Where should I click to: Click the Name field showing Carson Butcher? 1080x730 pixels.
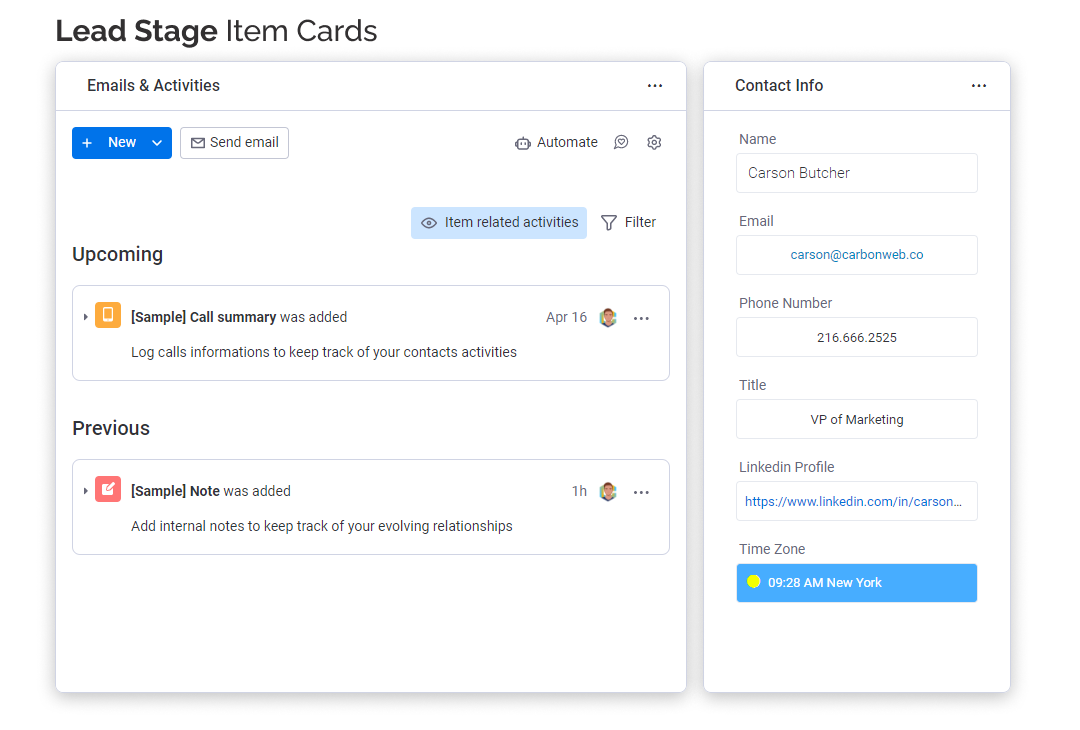click(x=857, y=173)
